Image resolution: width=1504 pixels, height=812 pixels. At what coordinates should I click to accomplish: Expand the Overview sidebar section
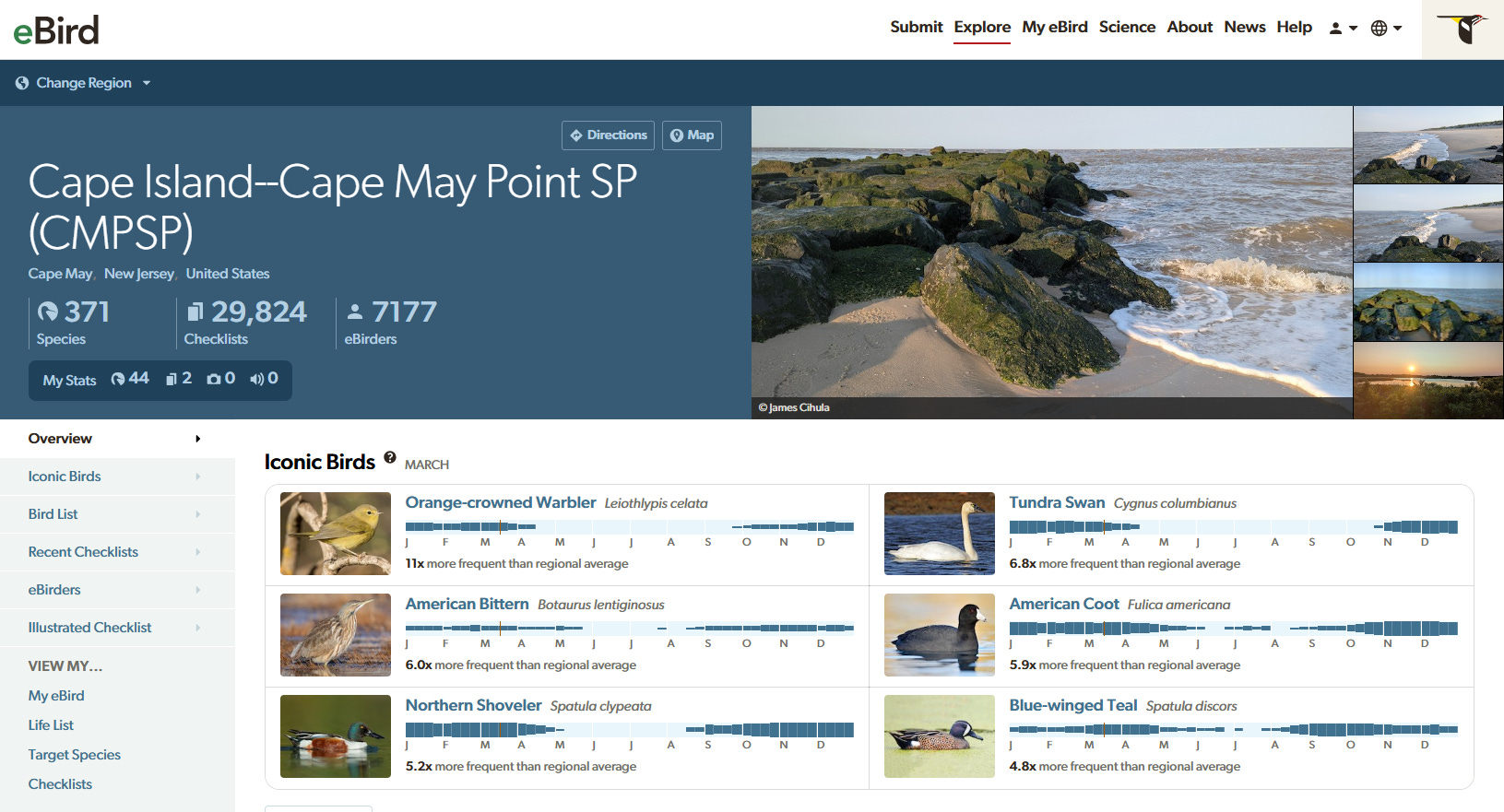click(117, 439)
